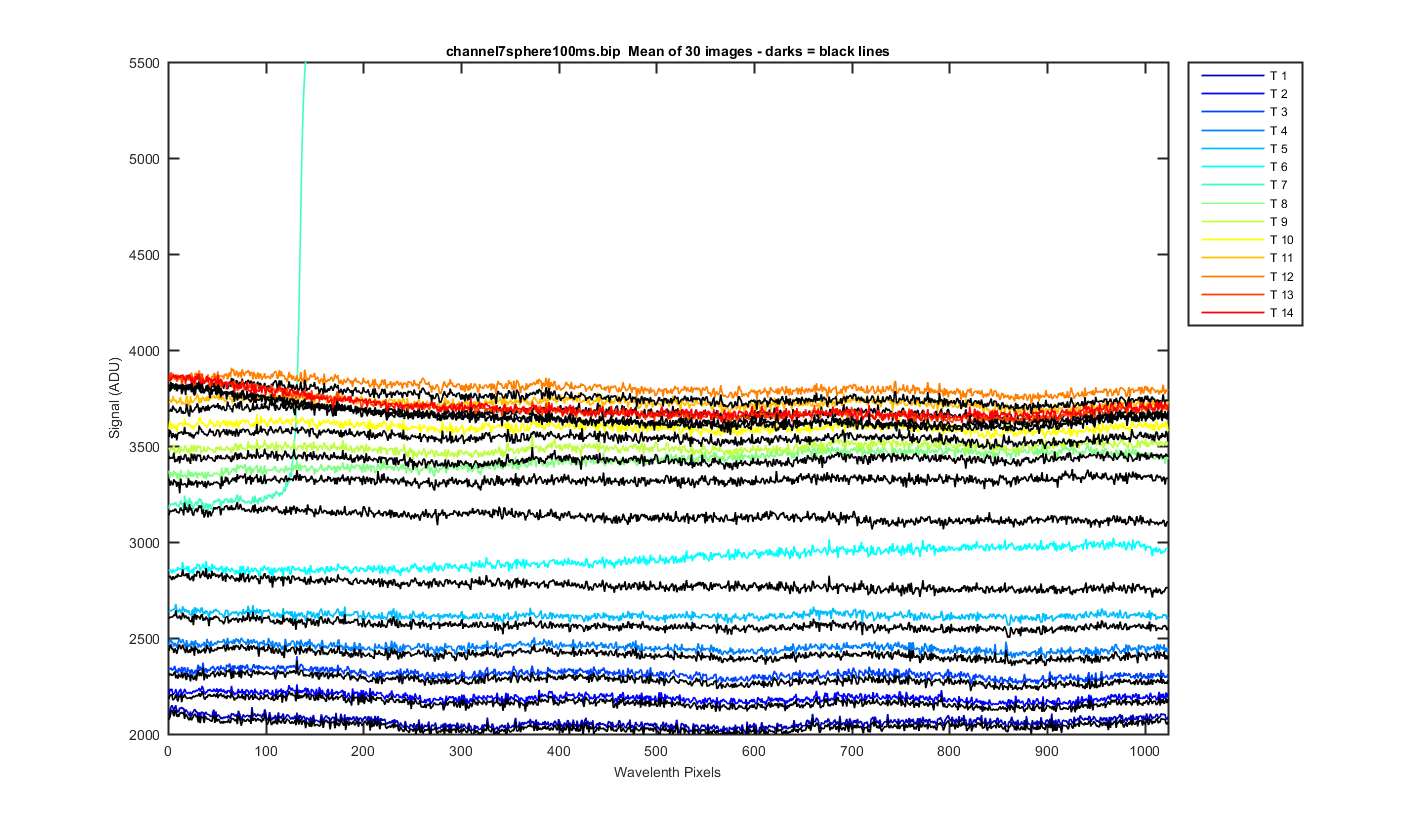Click the T 14 legend entry
The image size is (1425, 825).
tap(1247, 313)
